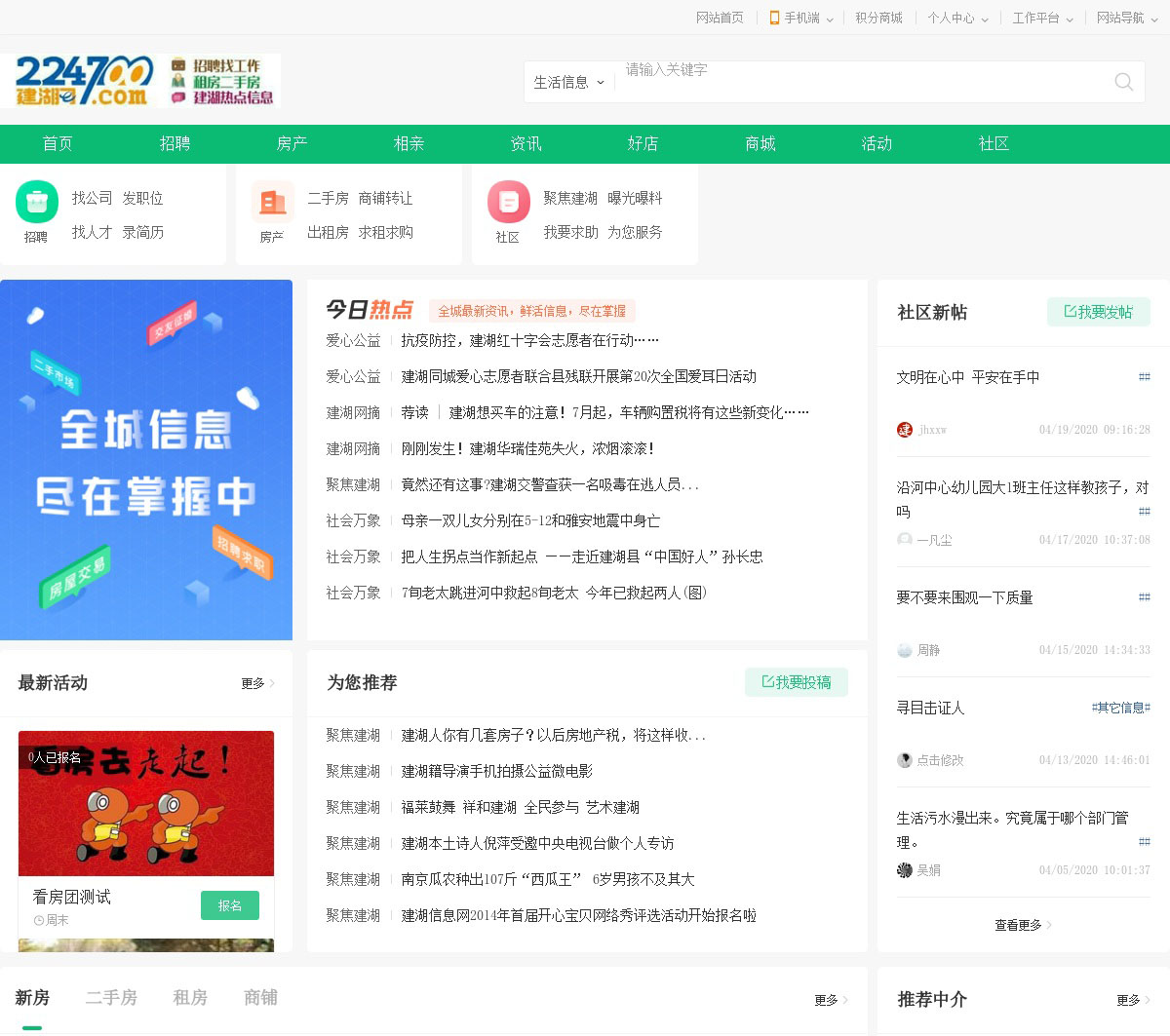1170x1036 pixels.
Task: Open headline 抗疫防控，建湖红十字会志愿者在行动
Action: coord(530,340)
